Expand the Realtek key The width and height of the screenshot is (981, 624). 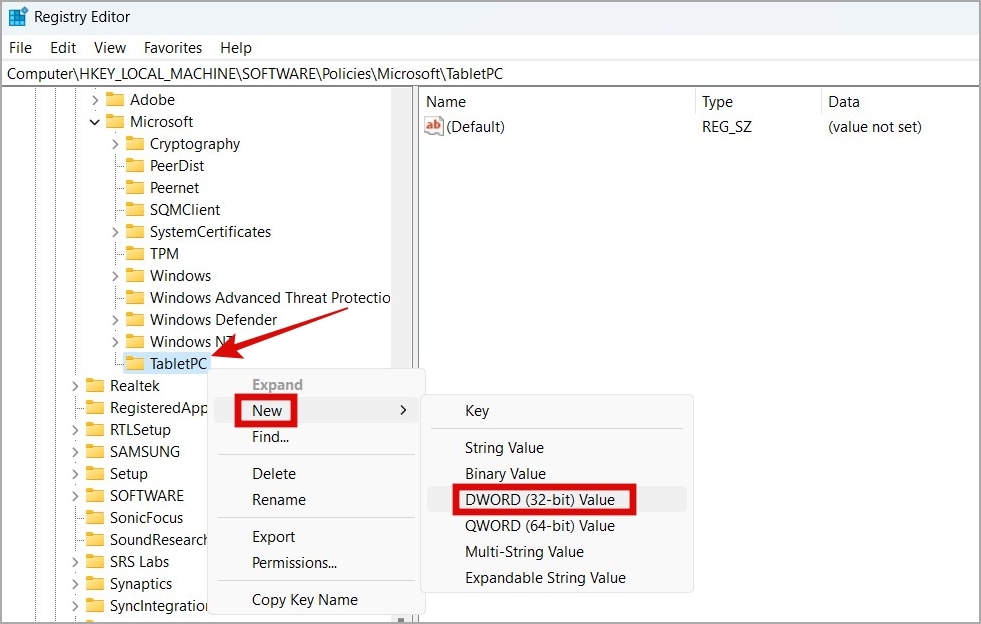[75, 386]
